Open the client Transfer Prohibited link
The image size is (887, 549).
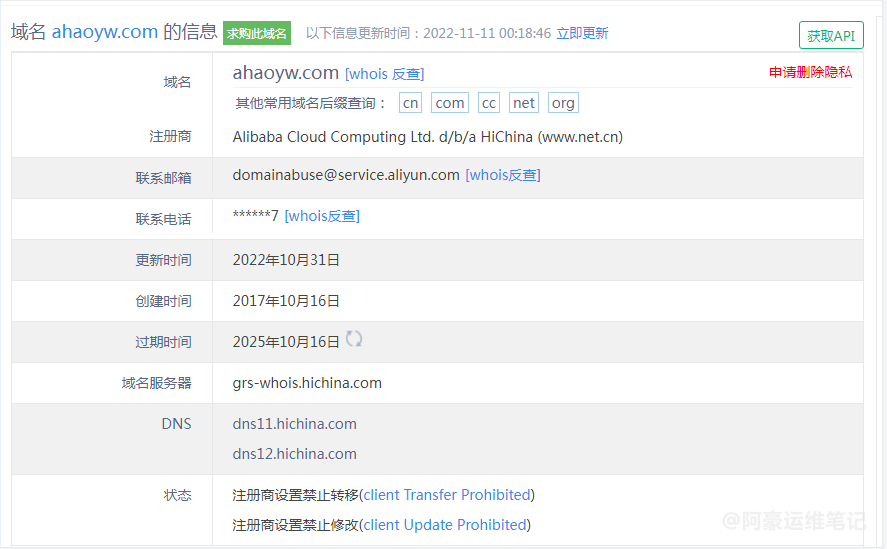click(x=447, y=495)
